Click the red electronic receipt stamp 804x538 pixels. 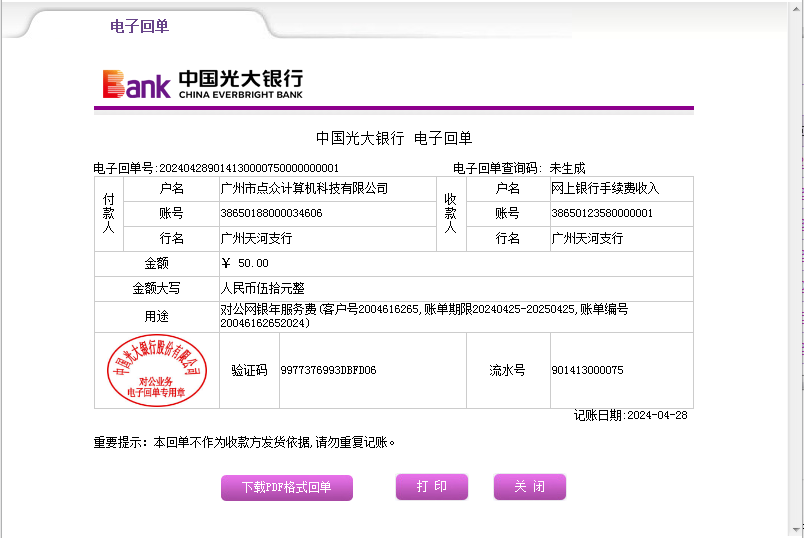[156, 370]
